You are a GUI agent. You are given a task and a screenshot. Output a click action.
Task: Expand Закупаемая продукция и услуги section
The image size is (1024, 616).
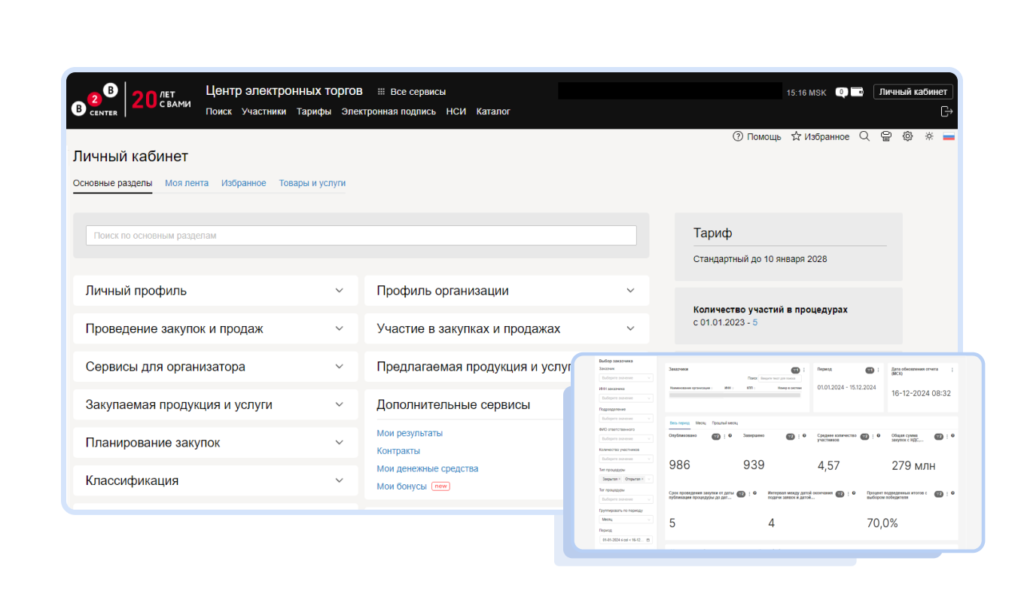click(x=216, y=404)
